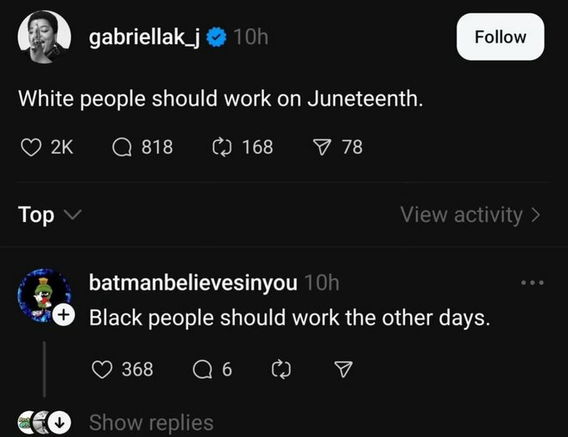This screenshot has height=437, width=568.
Task: Open three-dot menu on batmanbelievesinyou's reply
Action: (532, 283)
